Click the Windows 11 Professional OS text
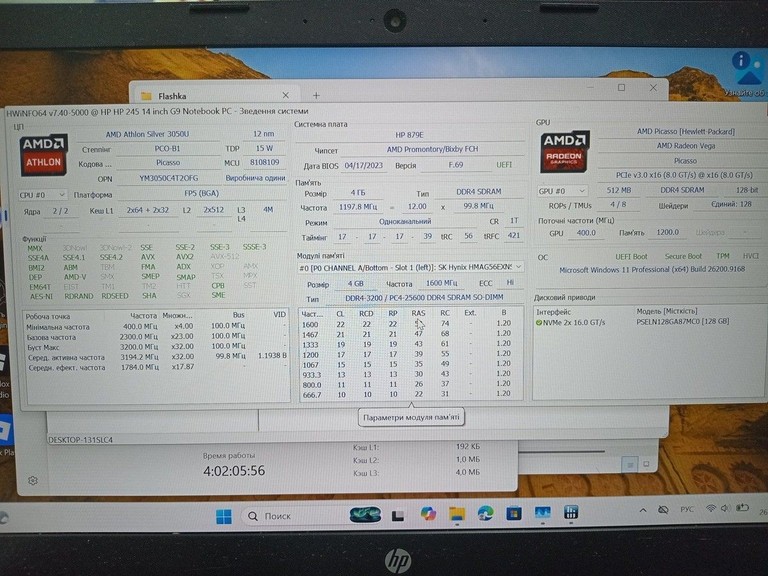Image resolution: width=768 pixels, height=576 pixels. [652, 269]
